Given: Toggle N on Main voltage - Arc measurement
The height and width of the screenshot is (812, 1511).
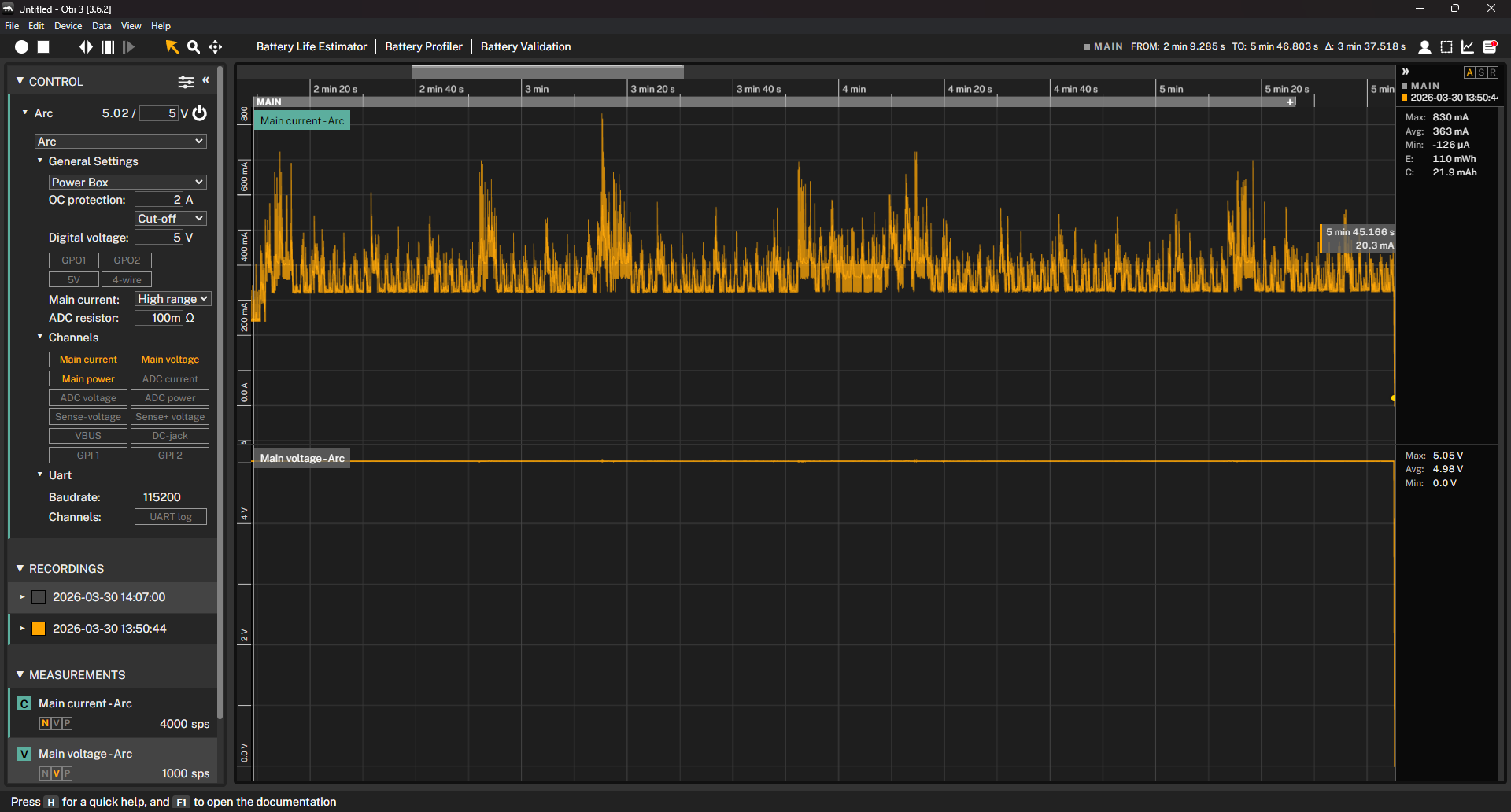Looking at the screenshot, I should click(45, 773).
